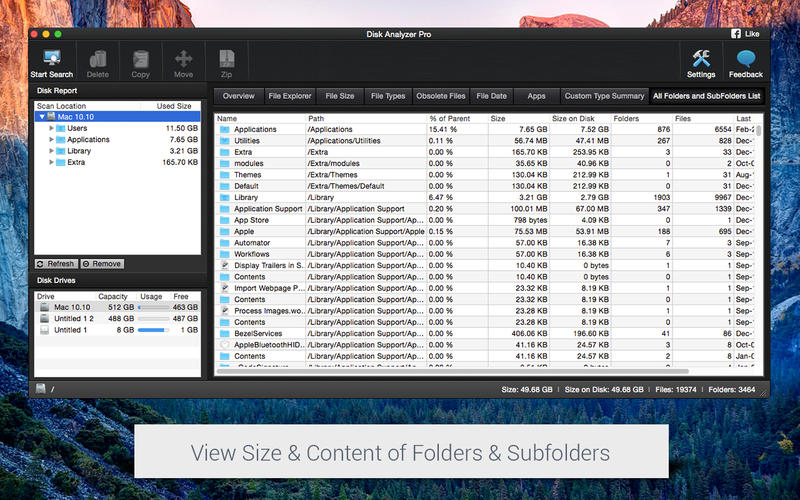Click the Delete trash icon
The height and width of the screenshot is (500, 800).
click(98, 59)
